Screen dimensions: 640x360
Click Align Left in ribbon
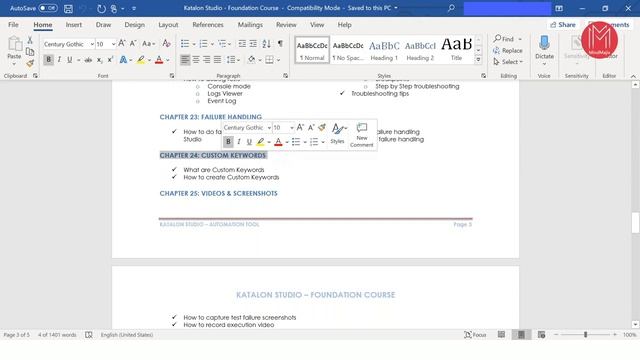[185, 60]
